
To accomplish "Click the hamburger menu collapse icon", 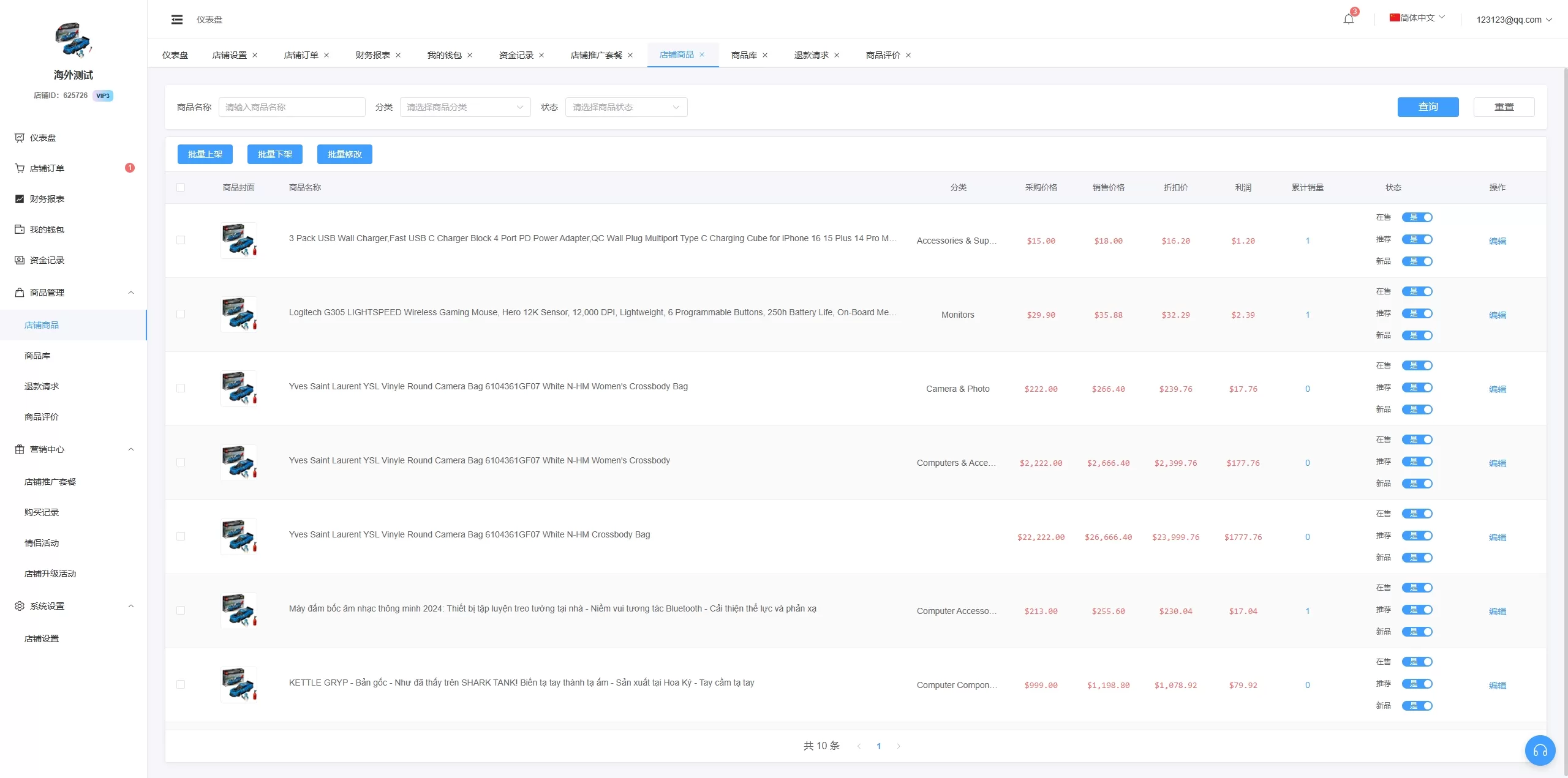I will click(x=177, y=20).
